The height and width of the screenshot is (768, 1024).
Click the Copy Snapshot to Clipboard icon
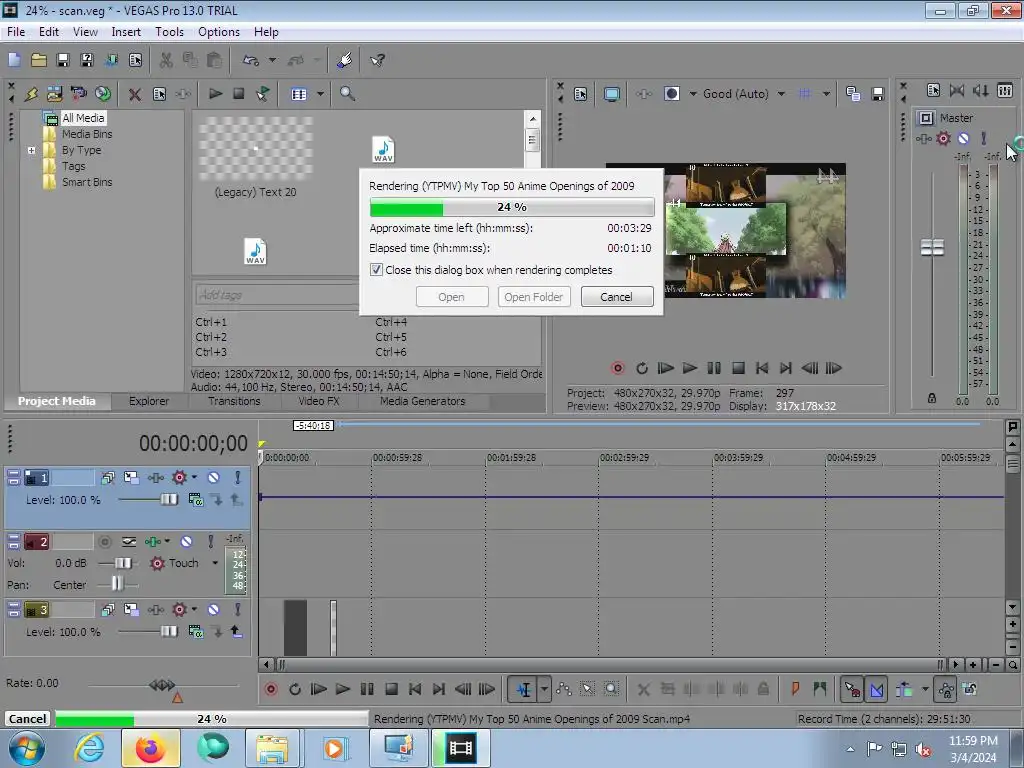point(853,94)
